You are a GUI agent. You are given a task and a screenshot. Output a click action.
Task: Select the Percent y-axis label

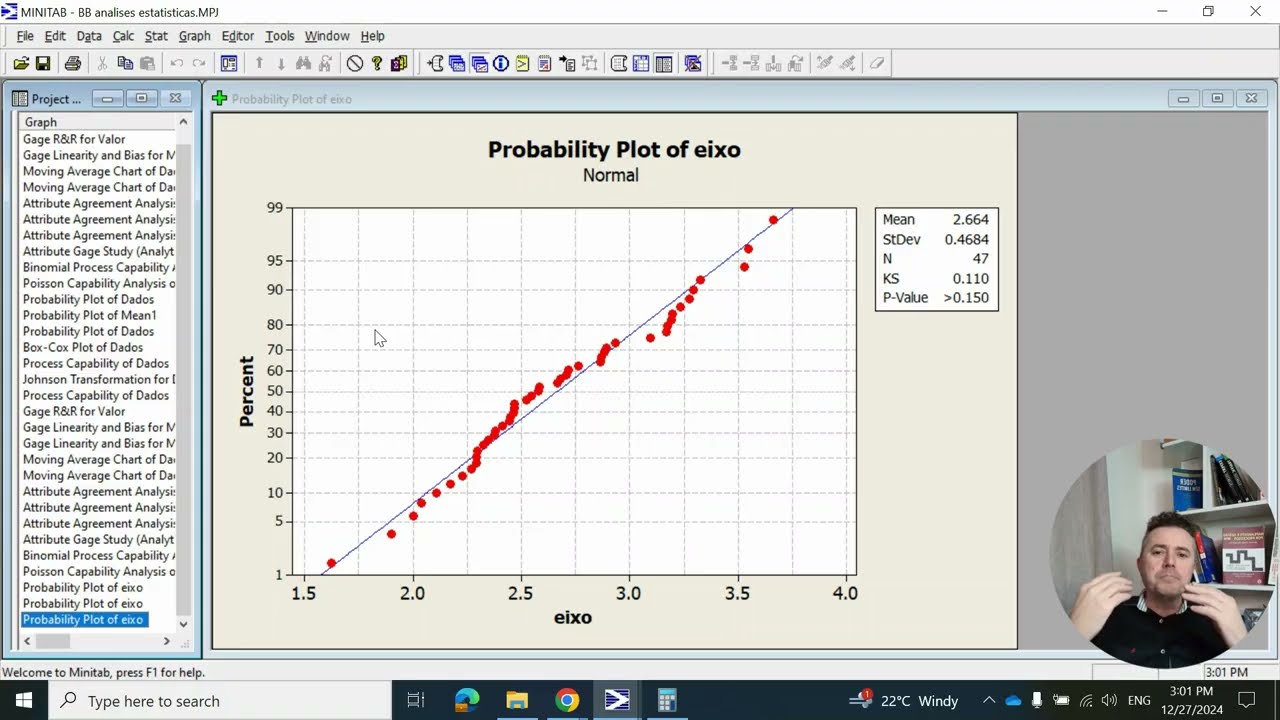click(x=246, y=391)
